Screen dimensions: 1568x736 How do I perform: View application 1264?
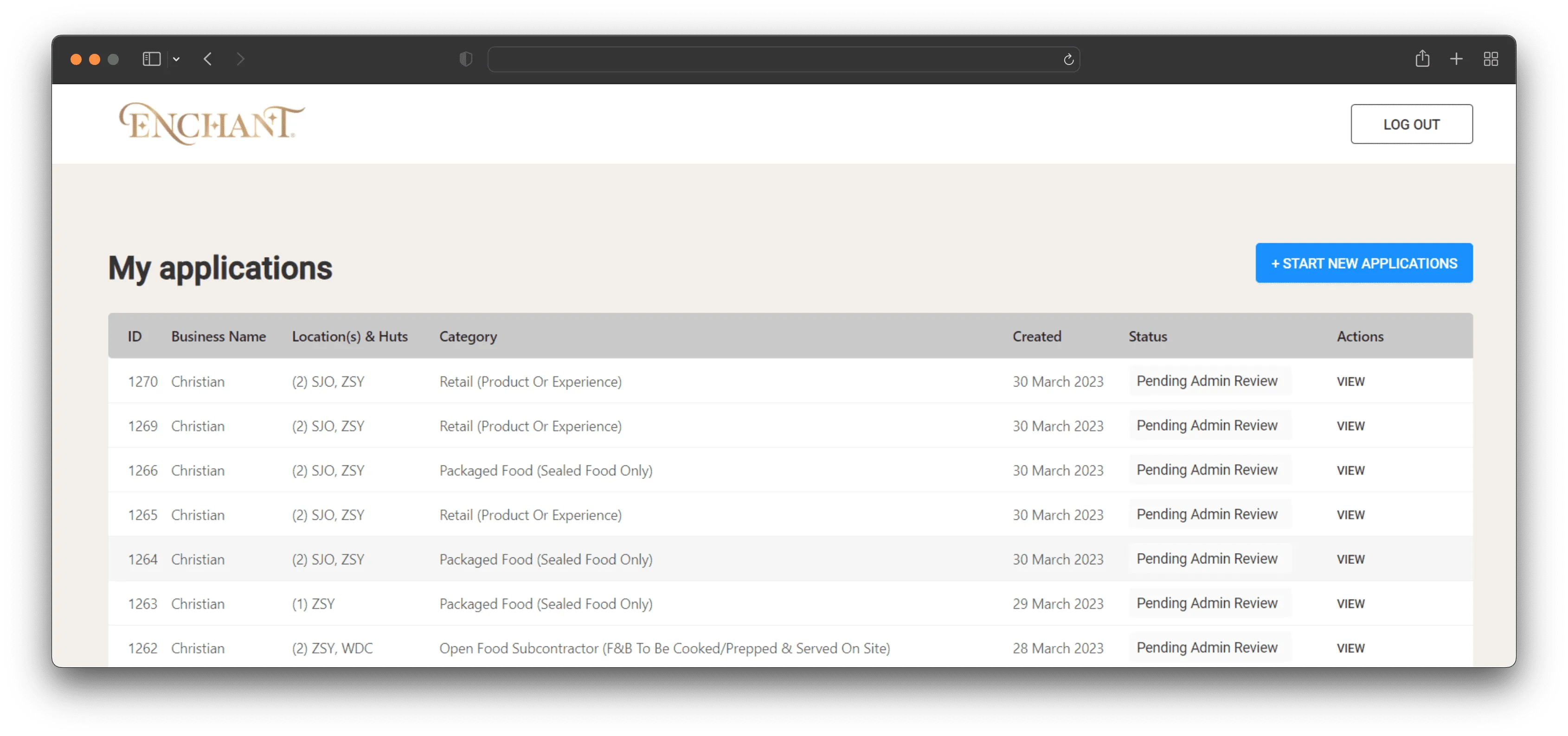point(1350,560)
